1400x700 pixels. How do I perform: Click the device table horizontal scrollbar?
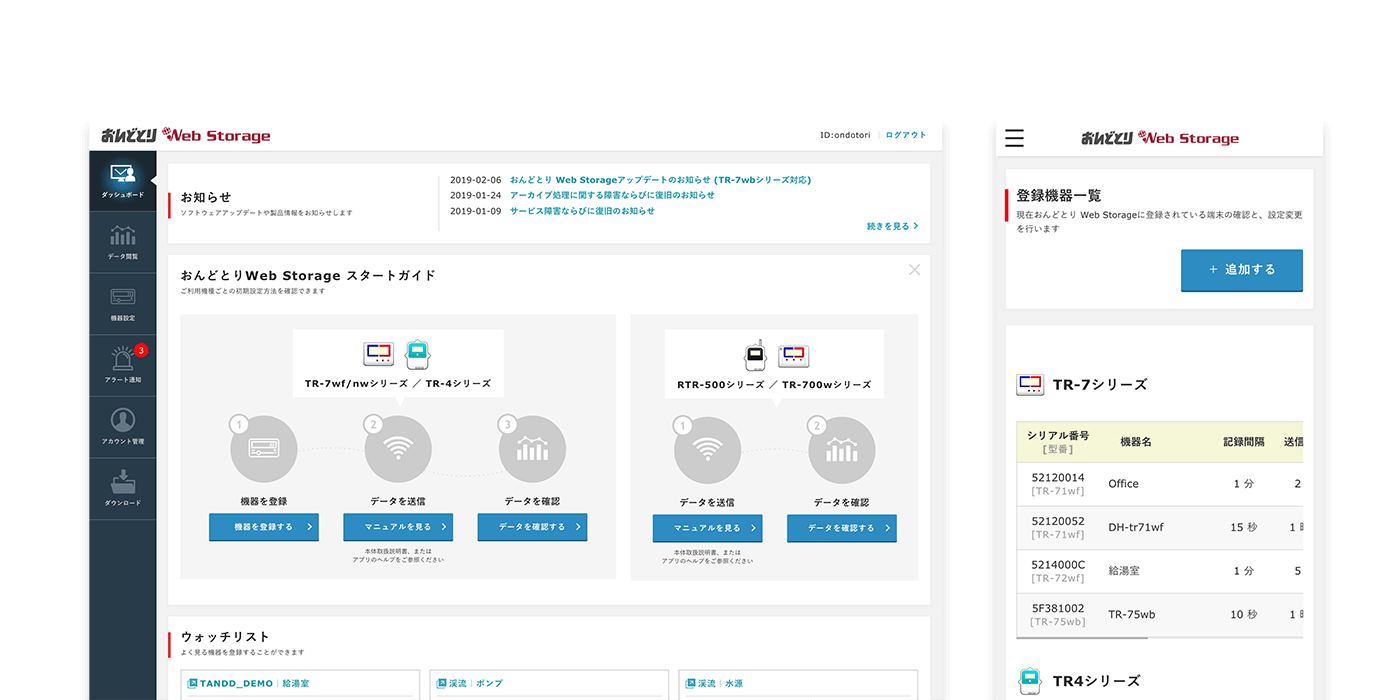(x=1083, y=638)
